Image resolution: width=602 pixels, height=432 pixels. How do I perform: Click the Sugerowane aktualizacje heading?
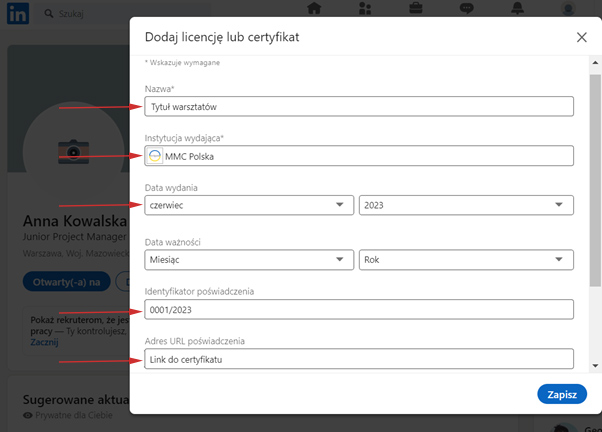(76, 400)
